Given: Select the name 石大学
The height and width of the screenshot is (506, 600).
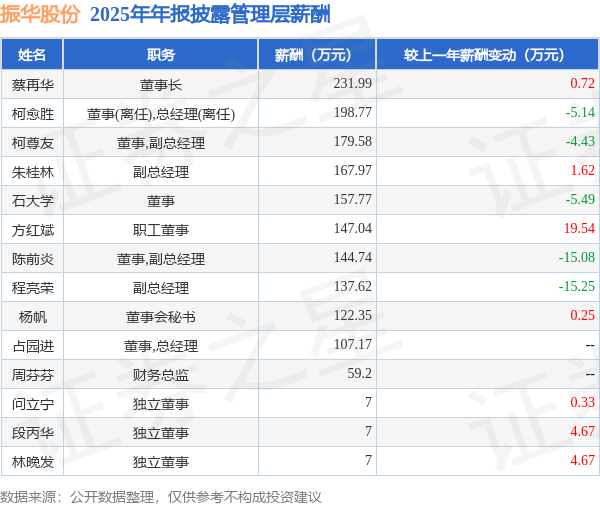Looking at the screenshot, I should [33, 201].
